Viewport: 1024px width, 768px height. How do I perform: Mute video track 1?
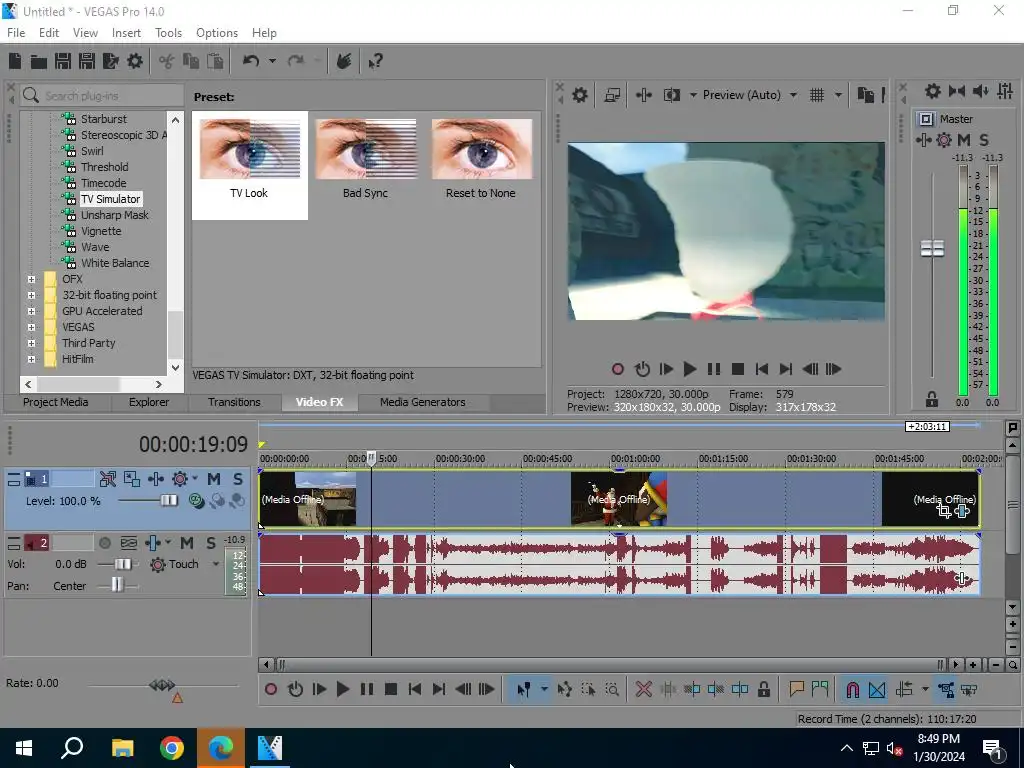coord(214,479)
